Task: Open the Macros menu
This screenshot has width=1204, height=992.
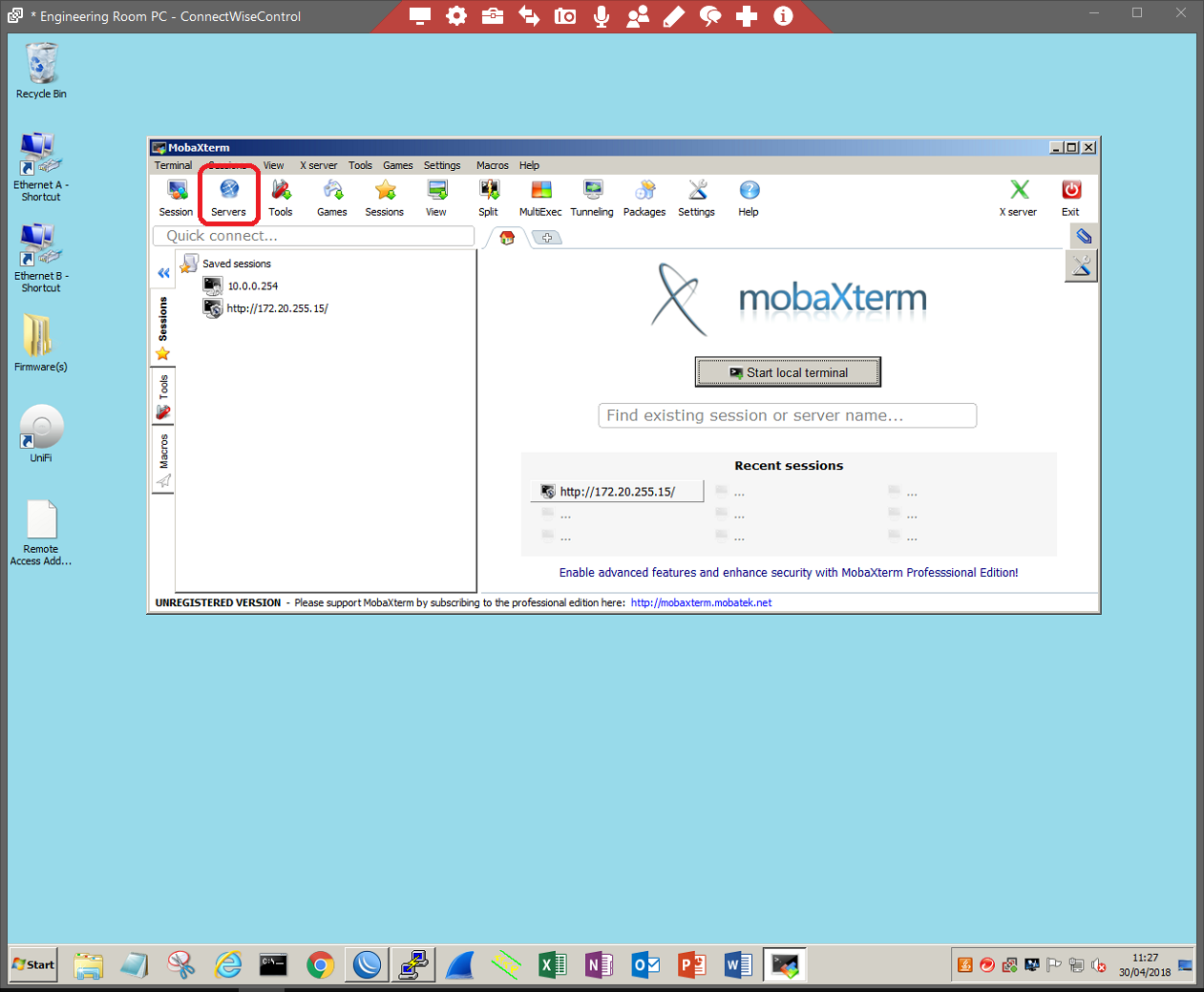Action: (492, 165)
